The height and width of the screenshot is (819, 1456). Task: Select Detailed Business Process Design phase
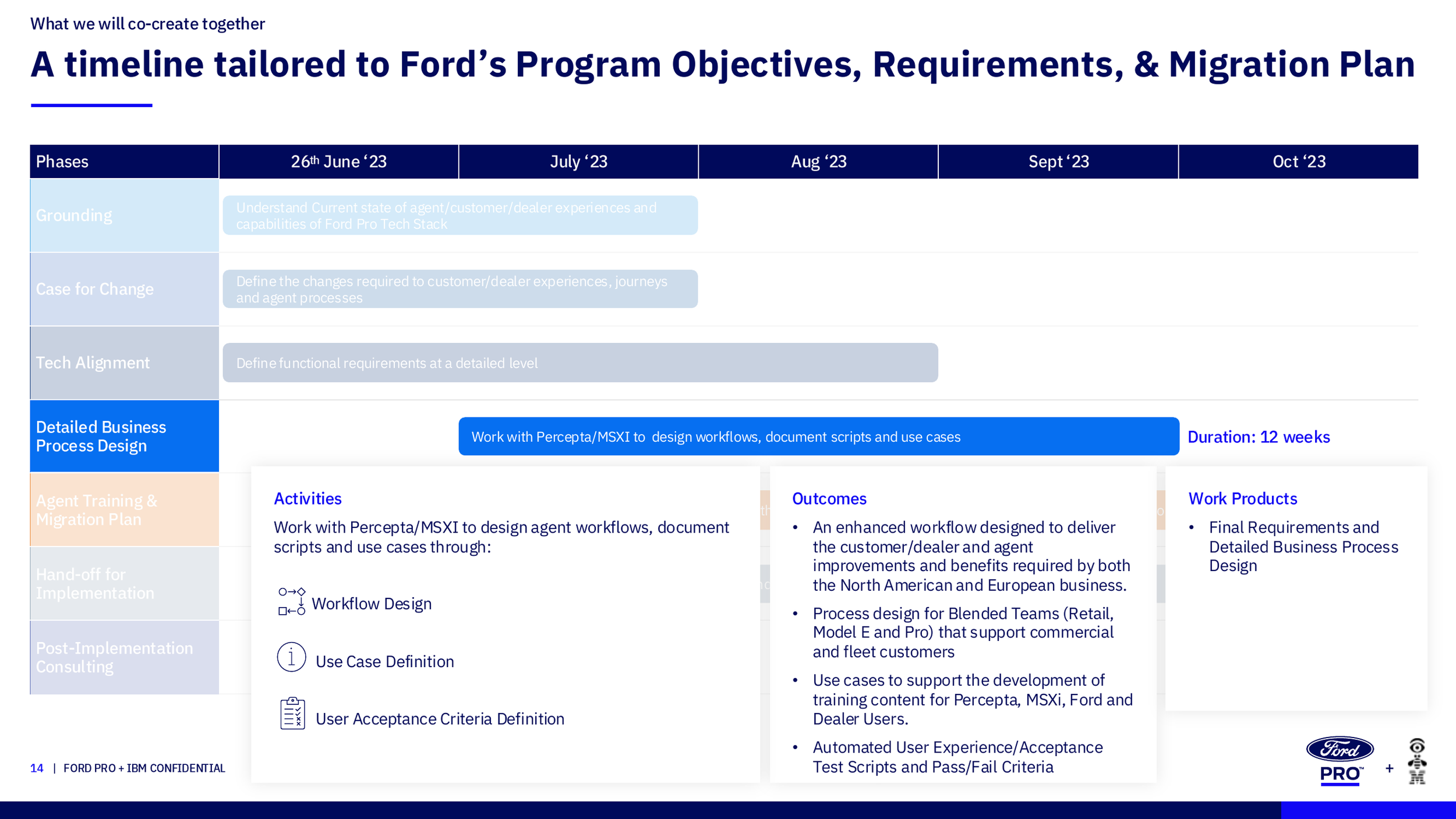click(124, 436)
